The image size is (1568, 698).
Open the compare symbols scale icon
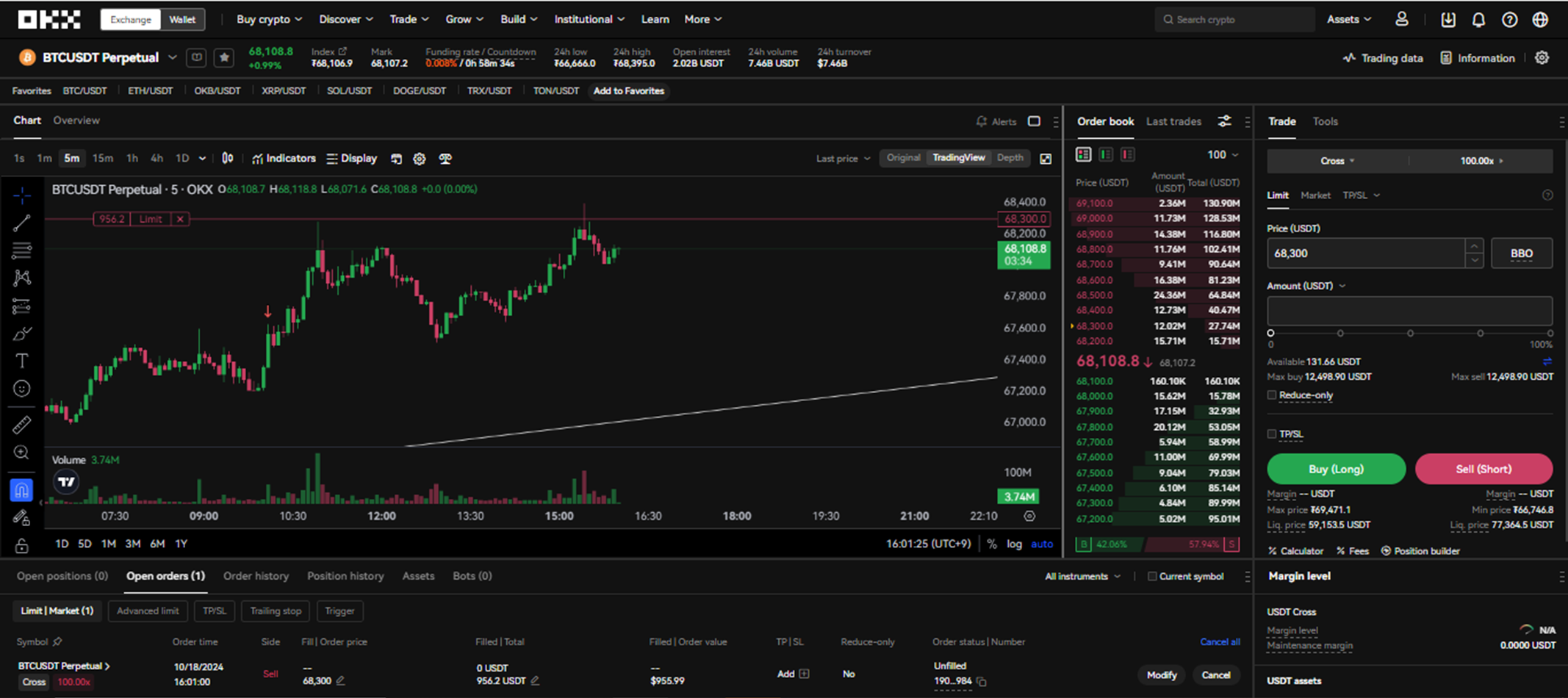click(x=445, y=159)
